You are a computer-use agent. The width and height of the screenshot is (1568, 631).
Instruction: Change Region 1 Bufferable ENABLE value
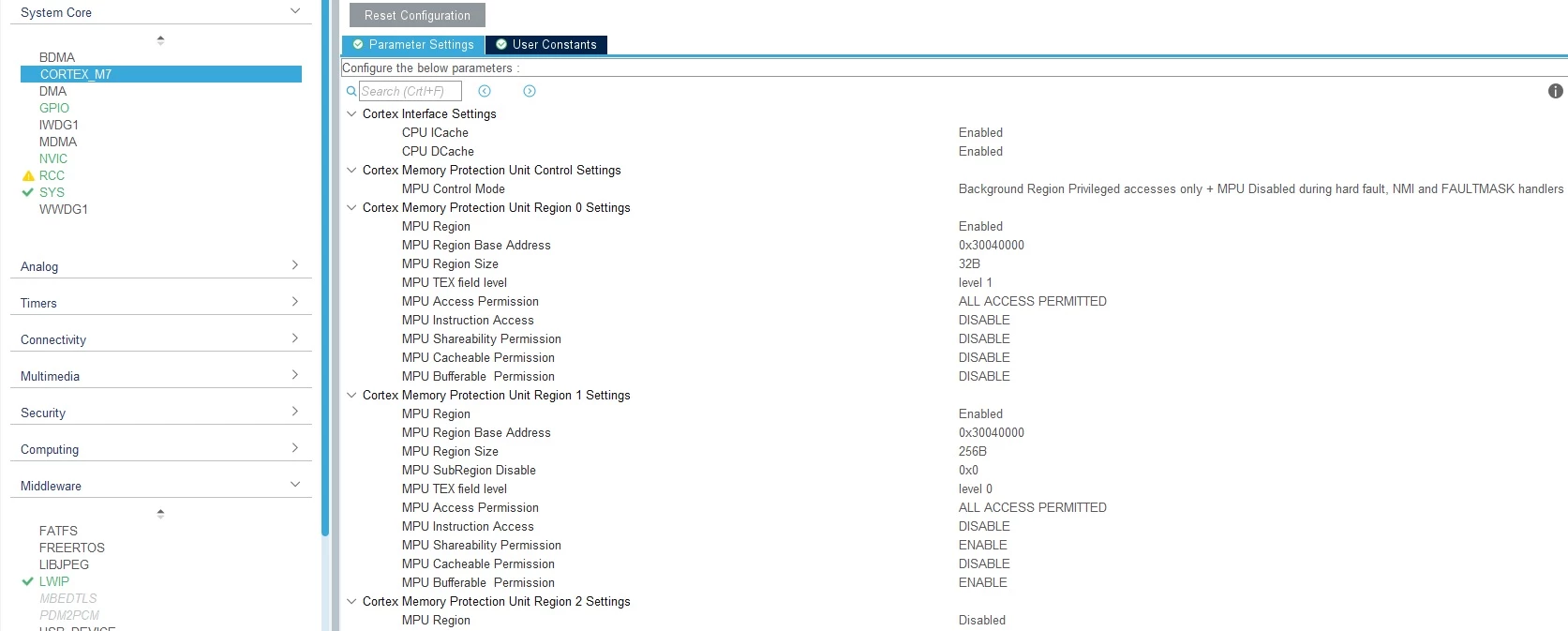[983, 582]
